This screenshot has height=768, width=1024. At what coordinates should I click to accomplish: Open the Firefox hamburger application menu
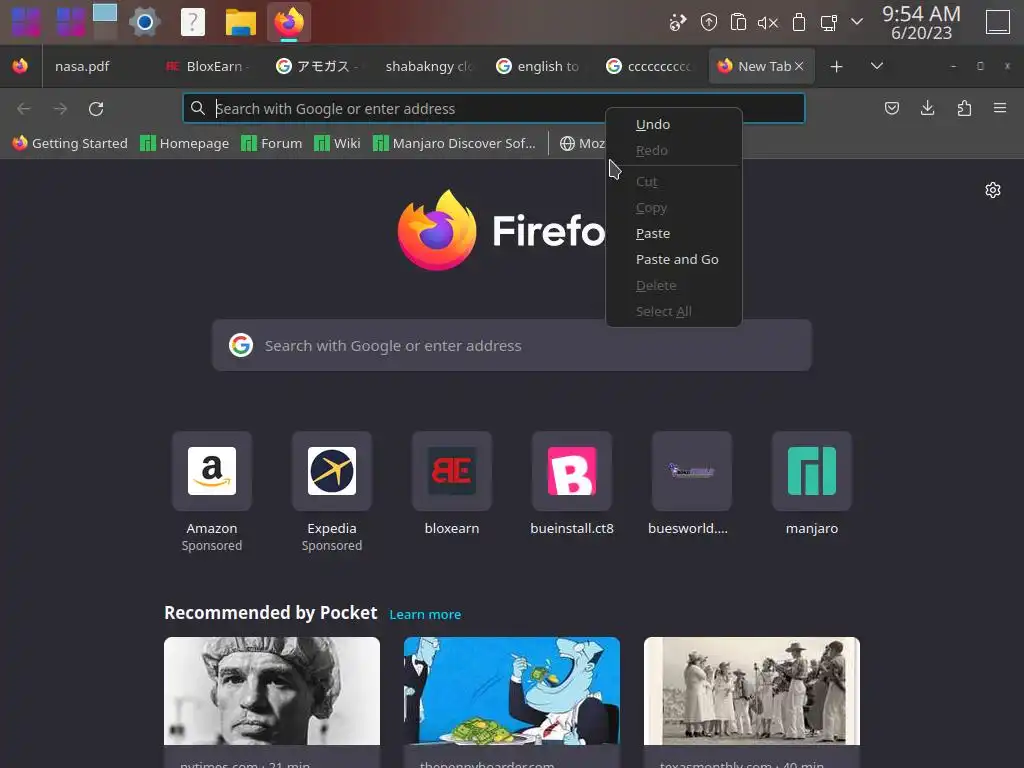point(1000,108)
